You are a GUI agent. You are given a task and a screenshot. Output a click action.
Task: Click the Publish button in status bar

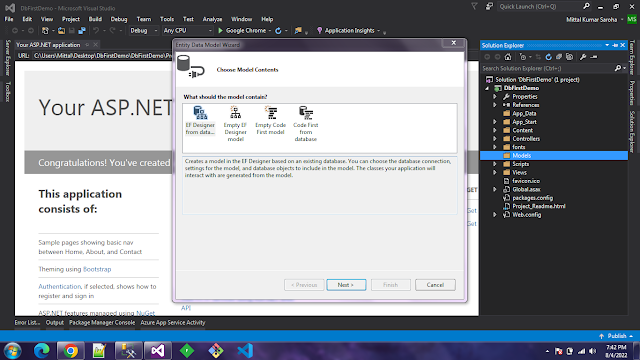point(616,336)
